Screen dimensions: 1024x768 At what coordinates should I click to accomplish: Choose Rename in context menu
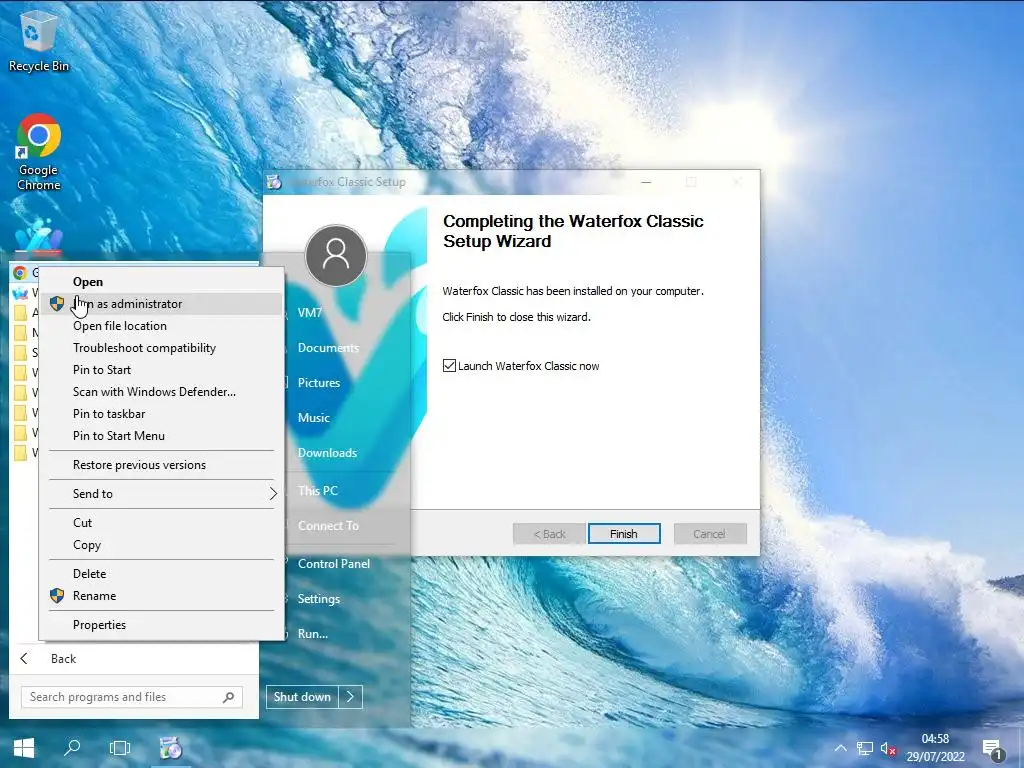(x=161, y=596)
